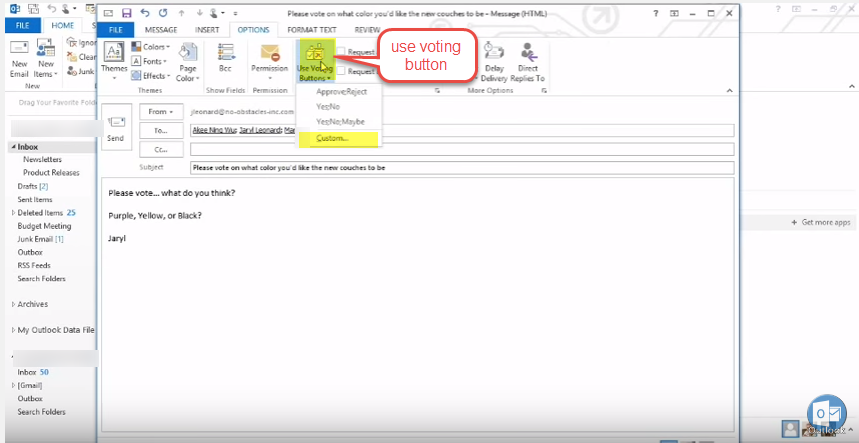Open FILE tab in the message window
Screen dimensions: 859x443
point(116,30)
